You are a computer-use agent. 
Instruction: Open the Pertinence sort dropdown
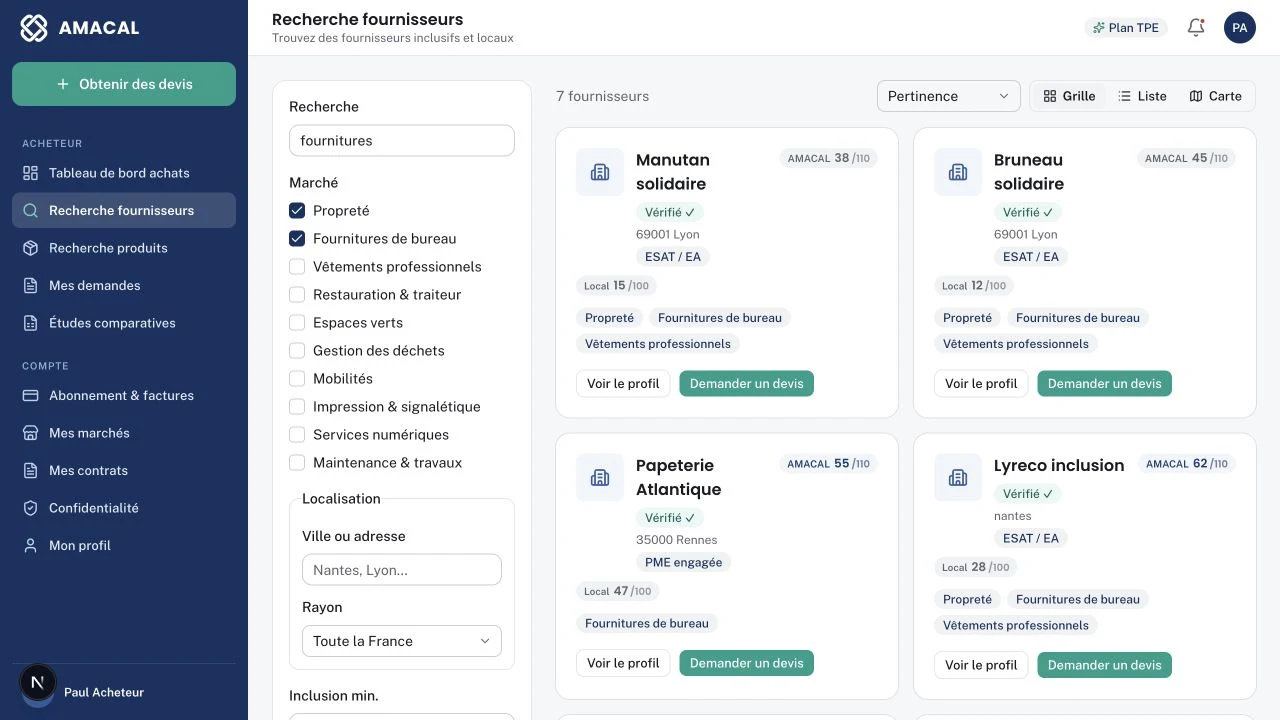(948, 96)
